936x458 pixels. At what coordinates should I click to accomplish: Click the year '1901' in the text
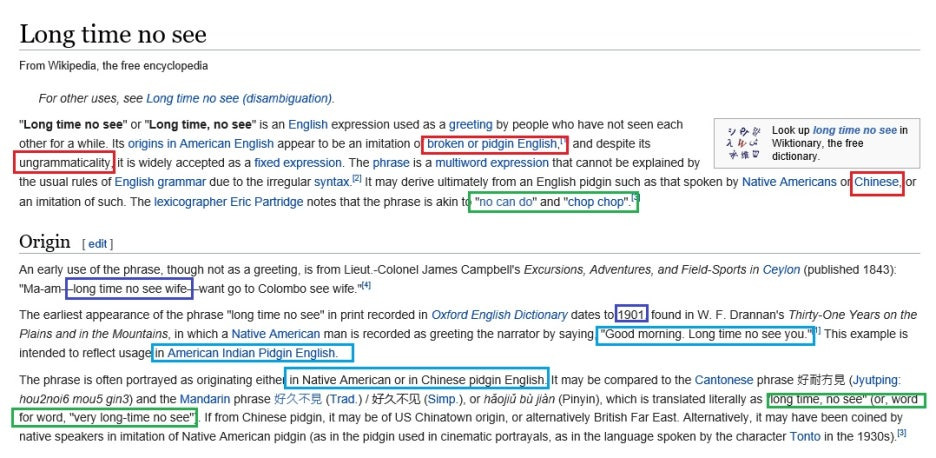coord(632,315)
